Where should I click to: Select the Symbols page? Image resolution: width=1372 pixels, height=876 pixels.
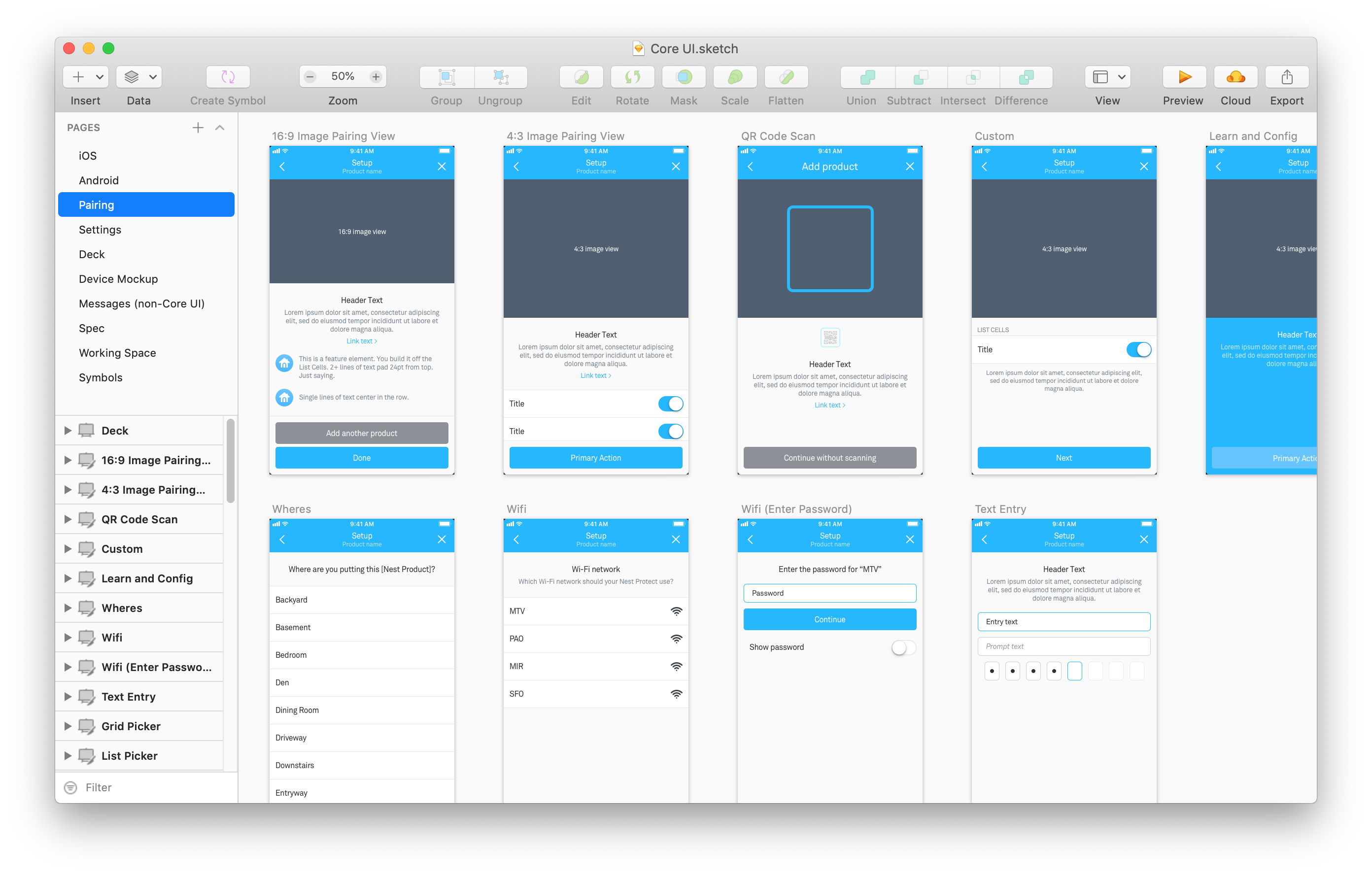pos(100,377)
